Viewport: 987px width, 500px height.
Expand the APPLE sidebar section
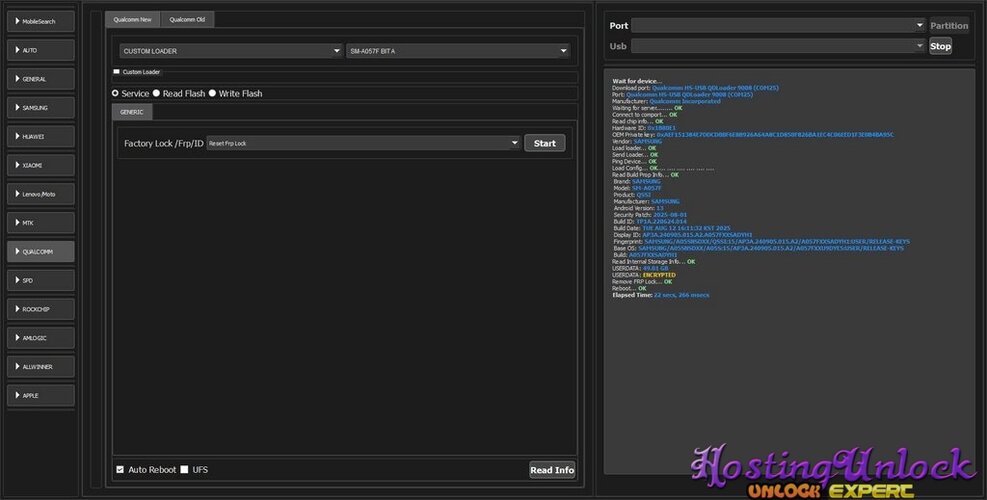(x=40, y=395)
